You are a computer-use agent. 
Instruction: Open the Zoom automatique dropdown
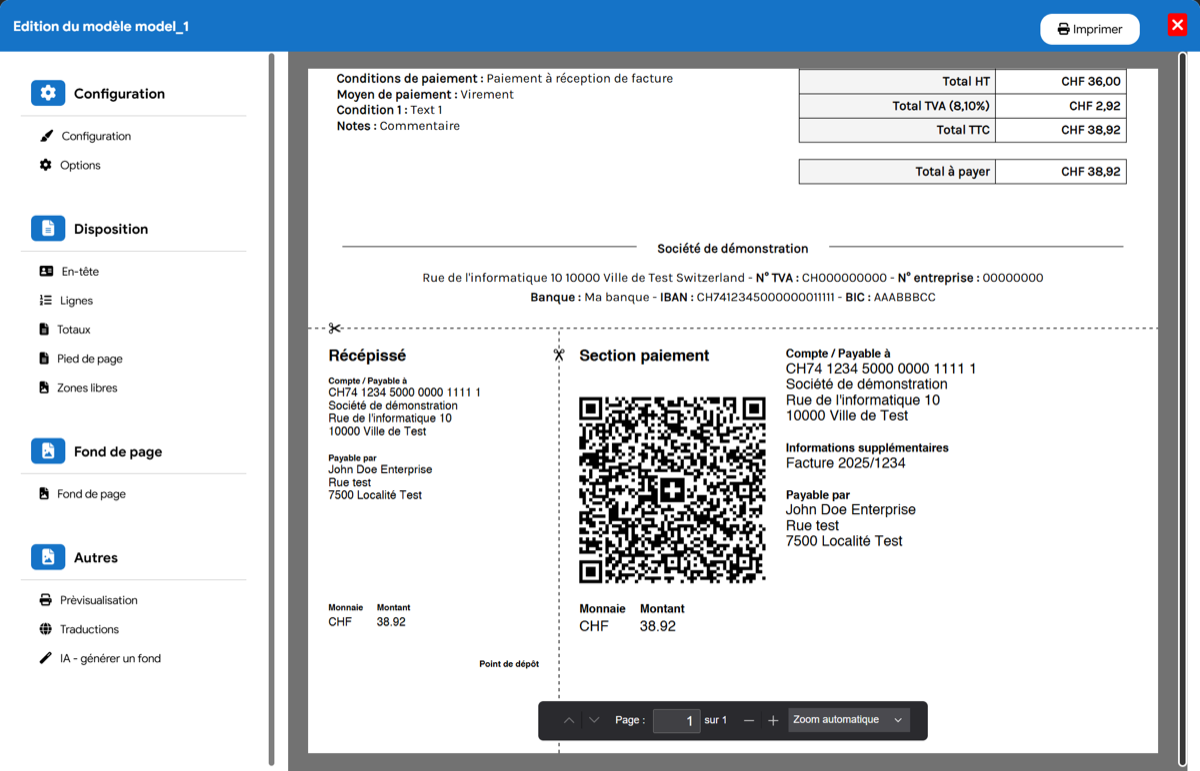pyautogui.click(x=849, y=720)
